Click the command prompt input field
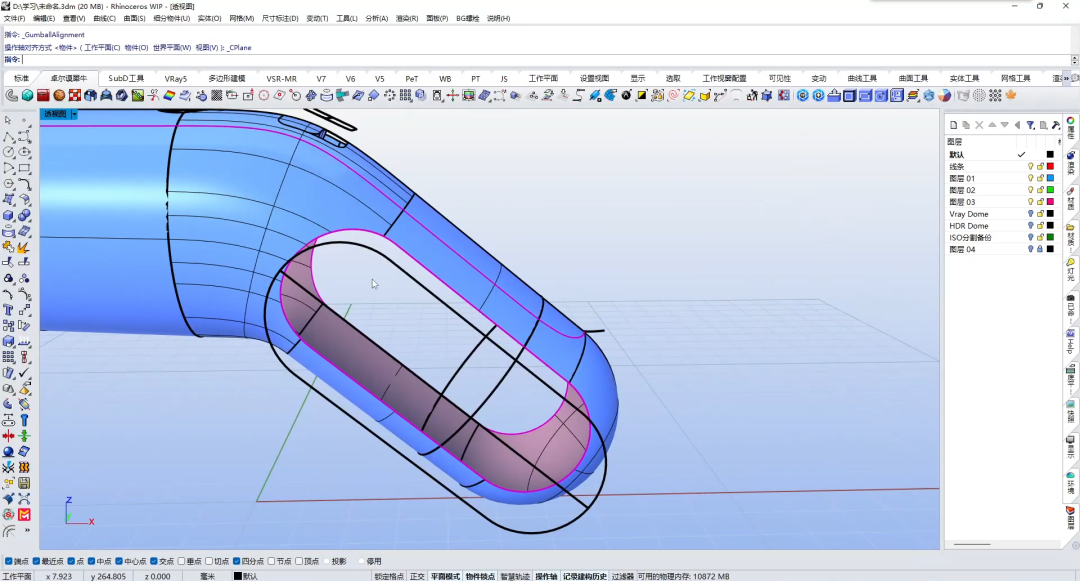 tap(546, 60)
